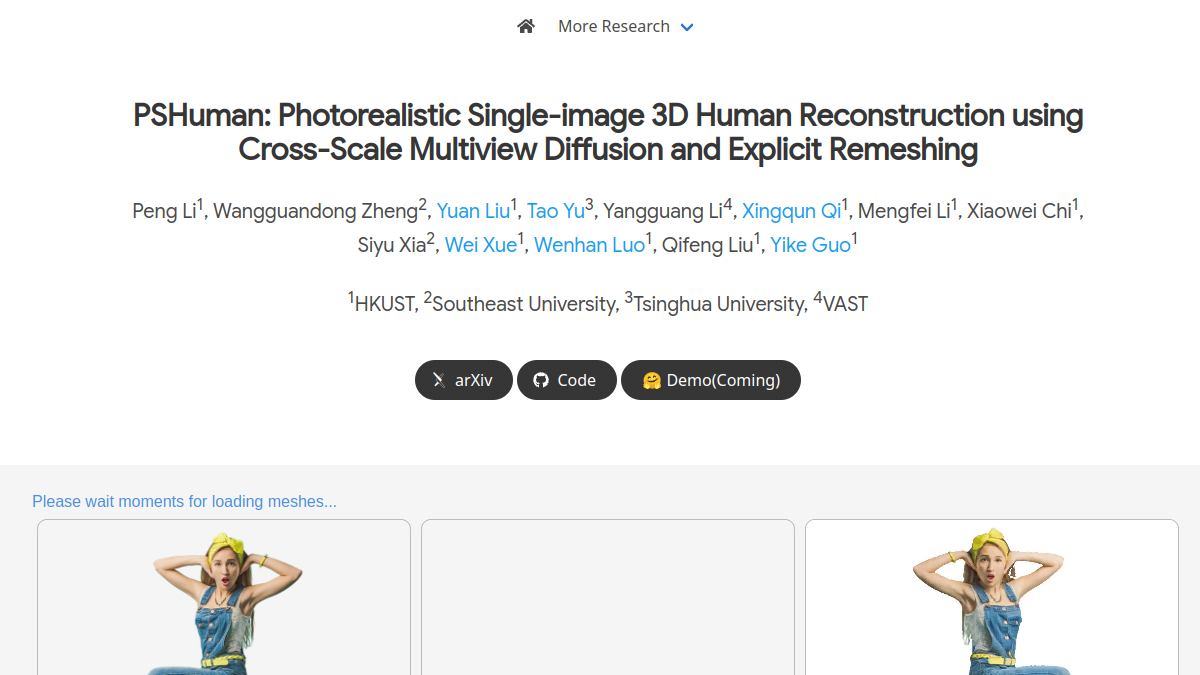The width and height of the screenshot is (1200, 675).
Task: Click the GitHub logo icon
Action: (541, 380)
